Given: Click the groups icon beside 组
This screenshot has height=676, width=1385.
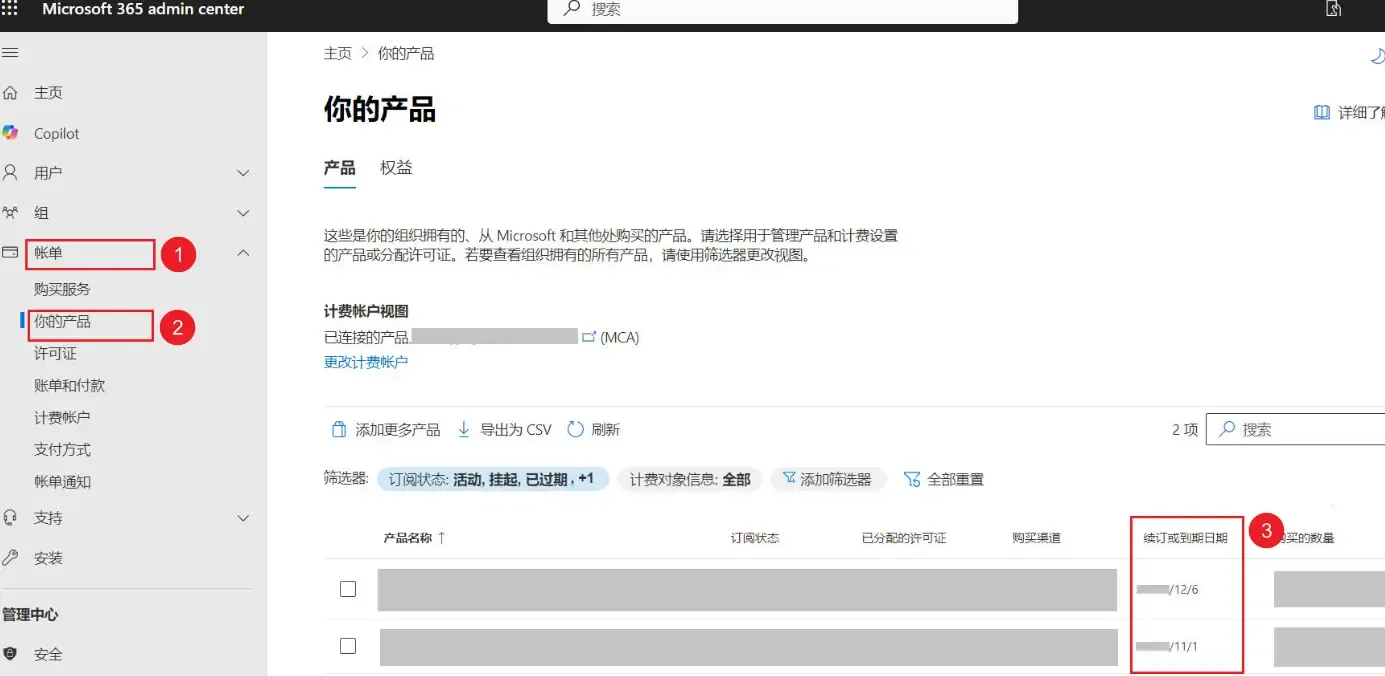Looking at the screenshot, I should [x=11, y=213].
